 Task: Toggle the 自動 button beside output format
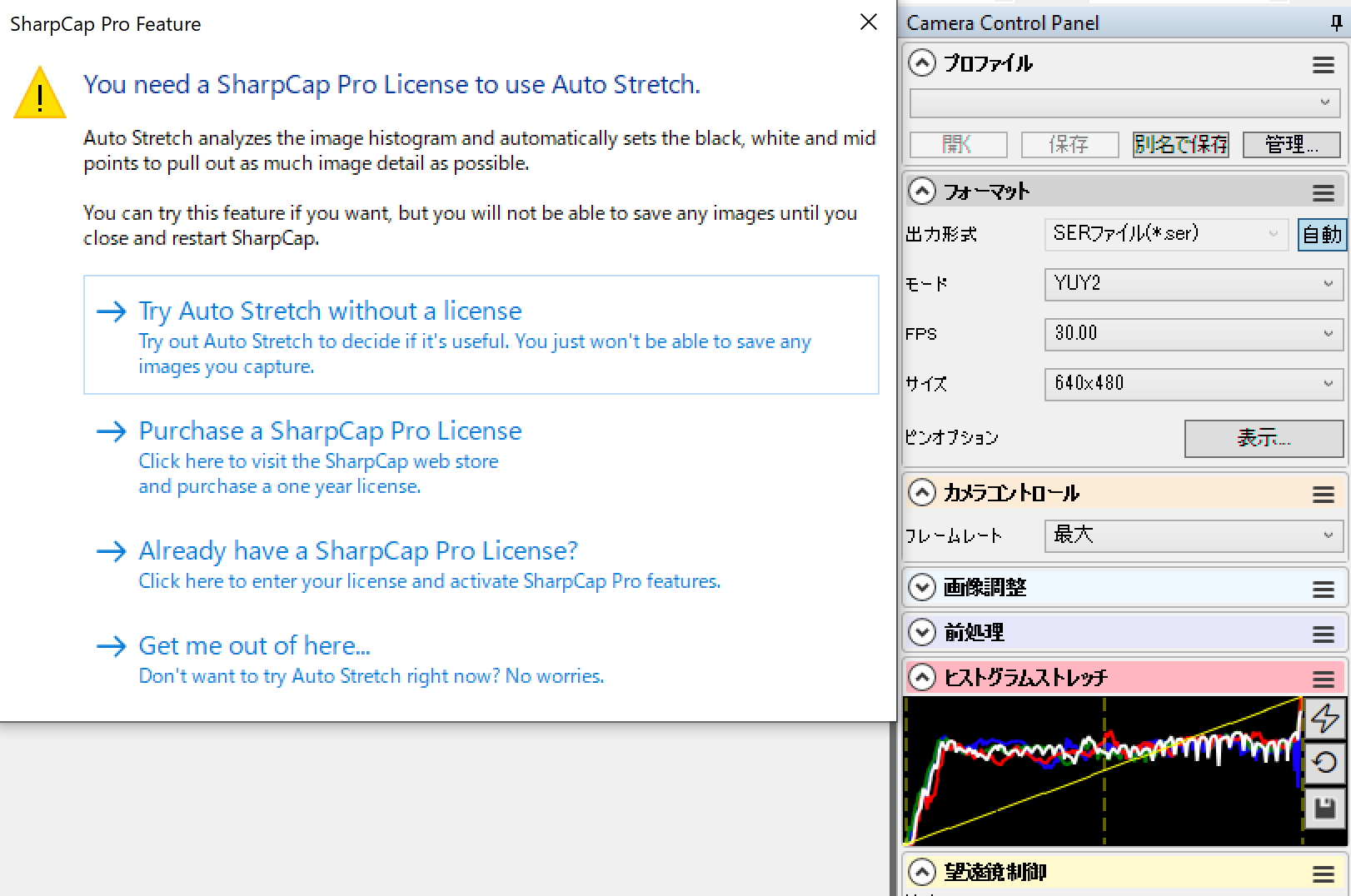[1321, 235]
